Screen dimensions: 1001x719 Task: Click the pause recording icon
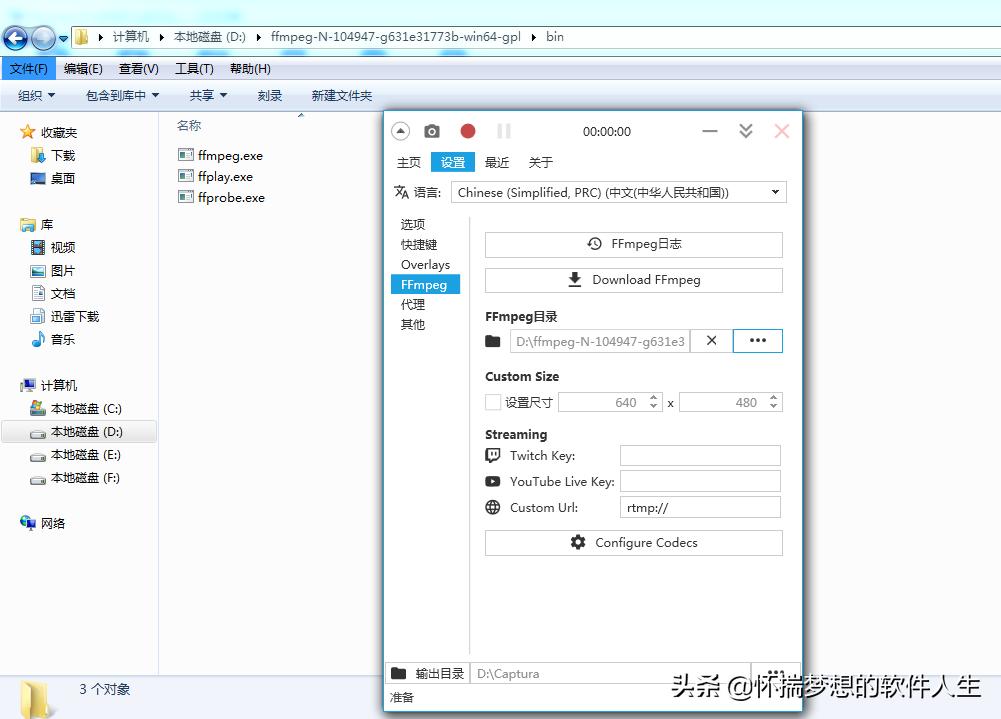[504, 131]
